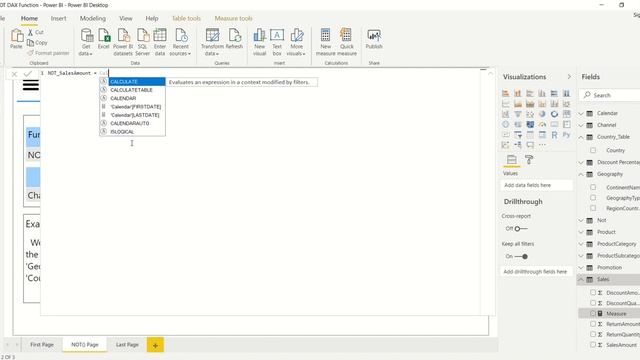The height and width of the screenshot is (360, 640).
Task: Collapse the Geography table
Action: (581, 174)
